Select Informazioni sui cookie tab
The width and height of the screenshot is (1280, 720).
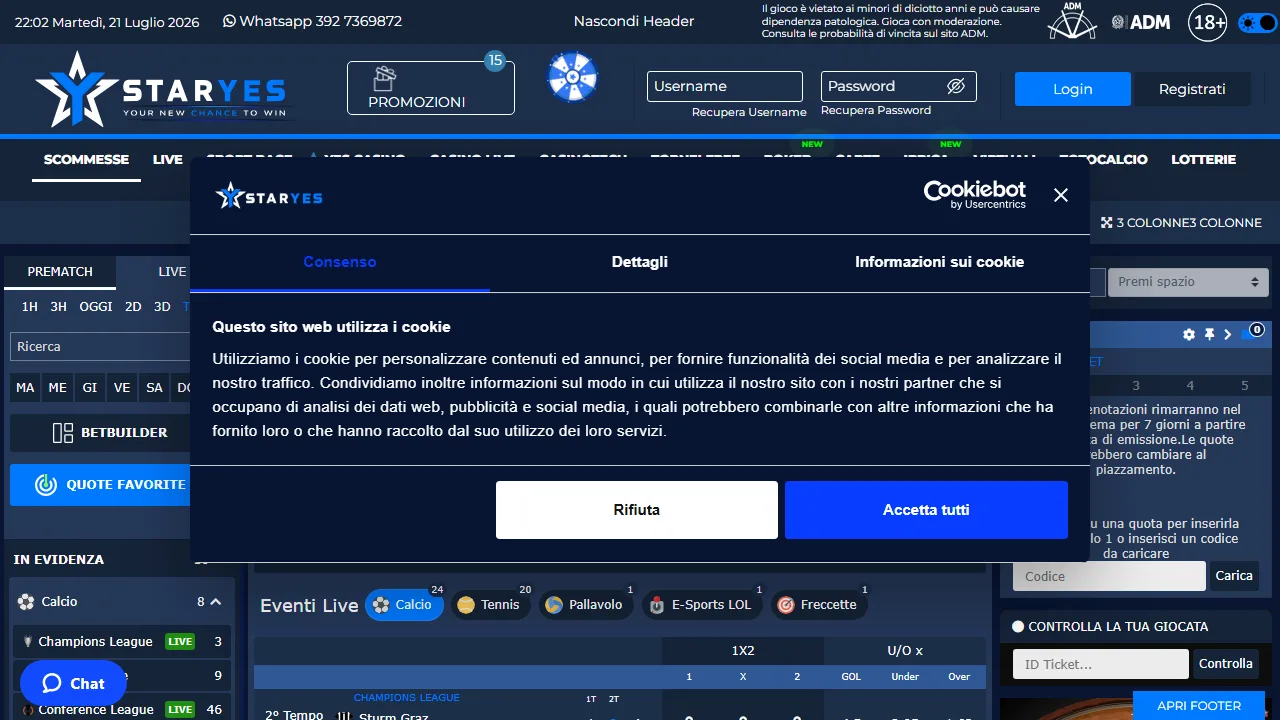(940, 262)
